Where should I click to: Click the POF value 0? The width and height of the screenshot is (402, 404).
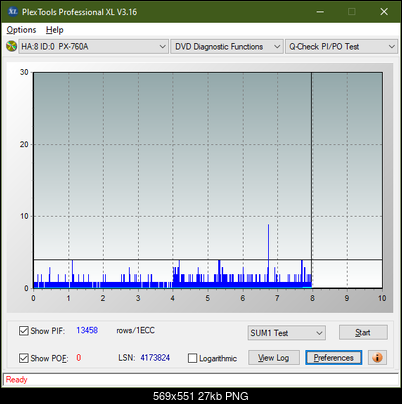point(79,358)
